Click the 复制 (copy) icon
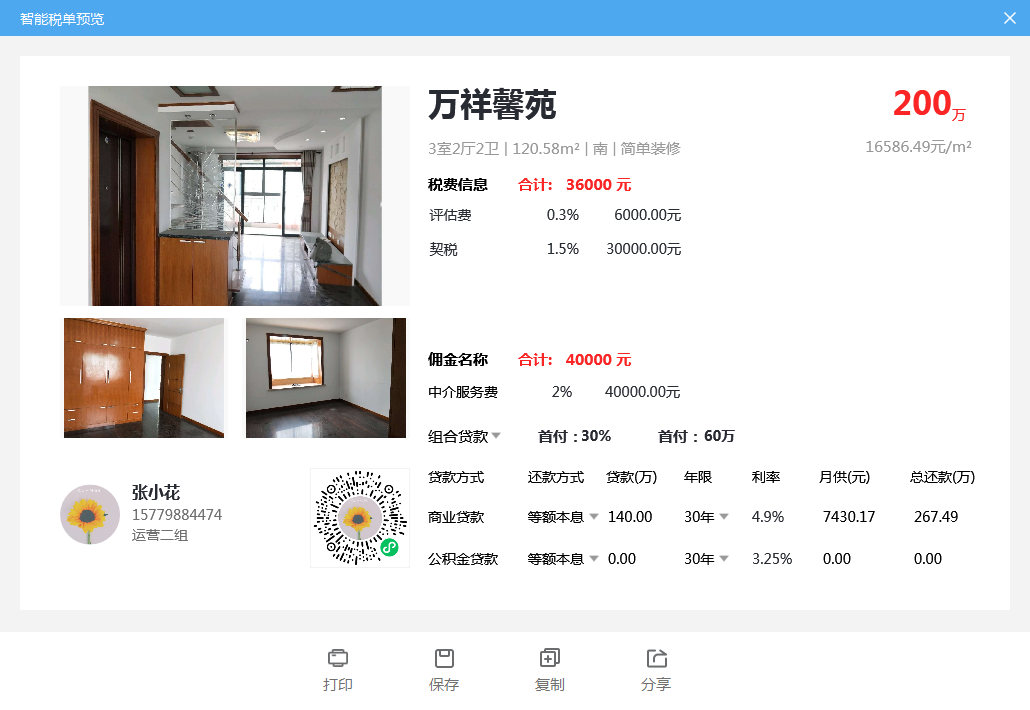This screenshot has width=1030, height=710. click(550, 658)
